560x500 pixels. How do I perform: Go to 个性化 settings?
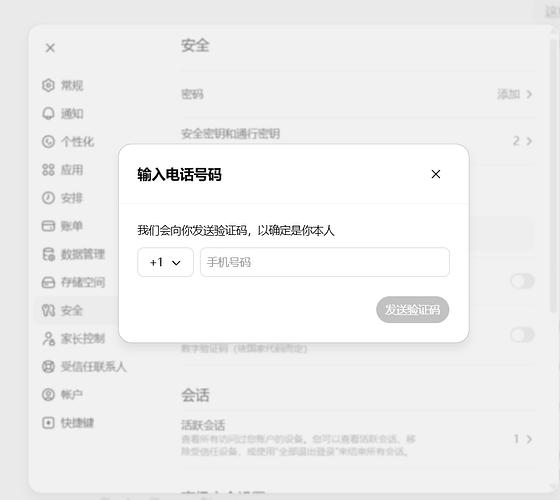pyautogui.click(x=78, y=141)
